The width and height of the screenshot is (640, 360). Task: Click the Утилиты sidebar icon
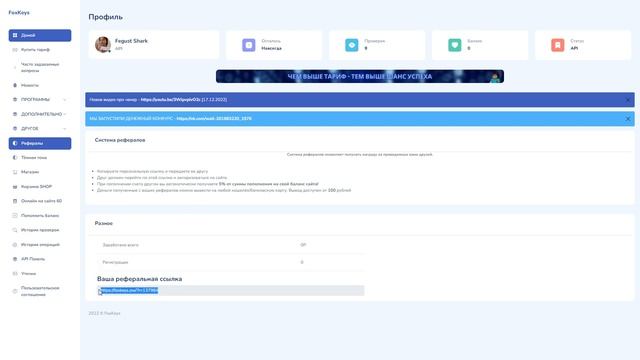pyautogui.click(x=15, y=274)
